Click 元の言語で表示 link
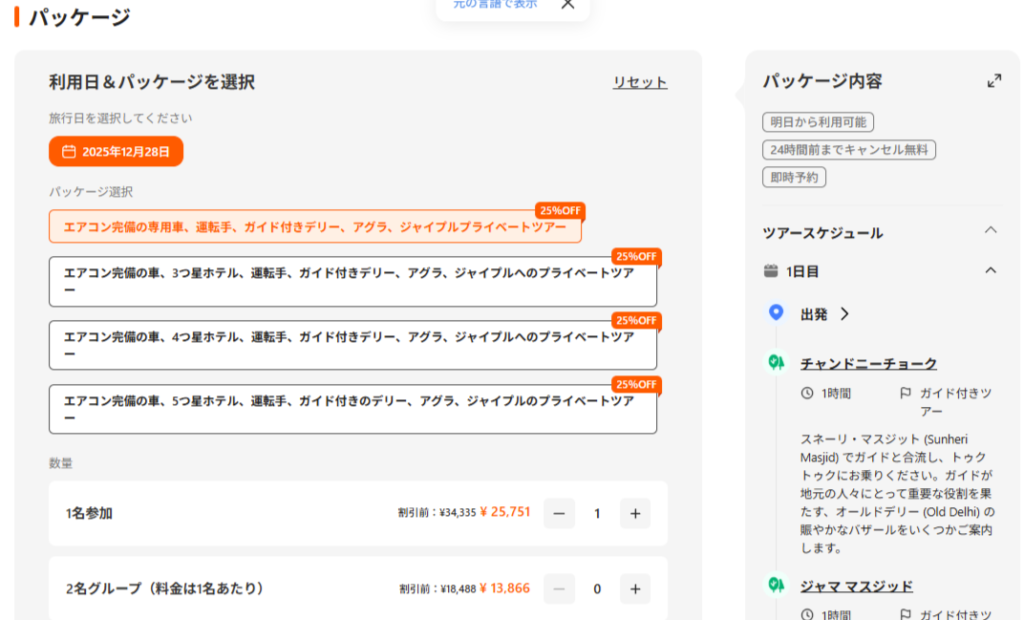Viewport: 1024px width, 620px height. click(495, 5)
